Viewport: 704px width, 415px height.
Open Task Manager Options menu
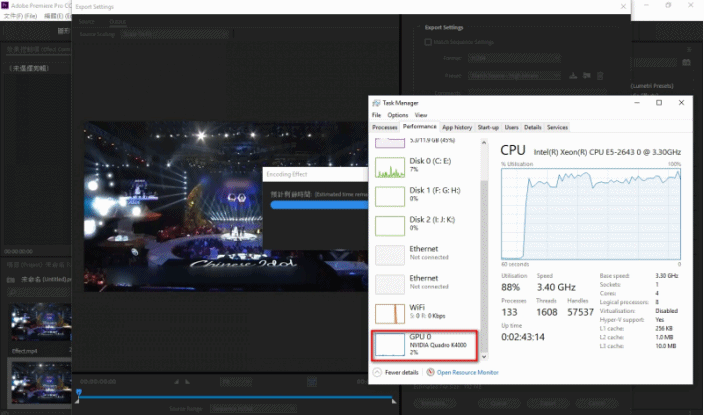point(398,115)
